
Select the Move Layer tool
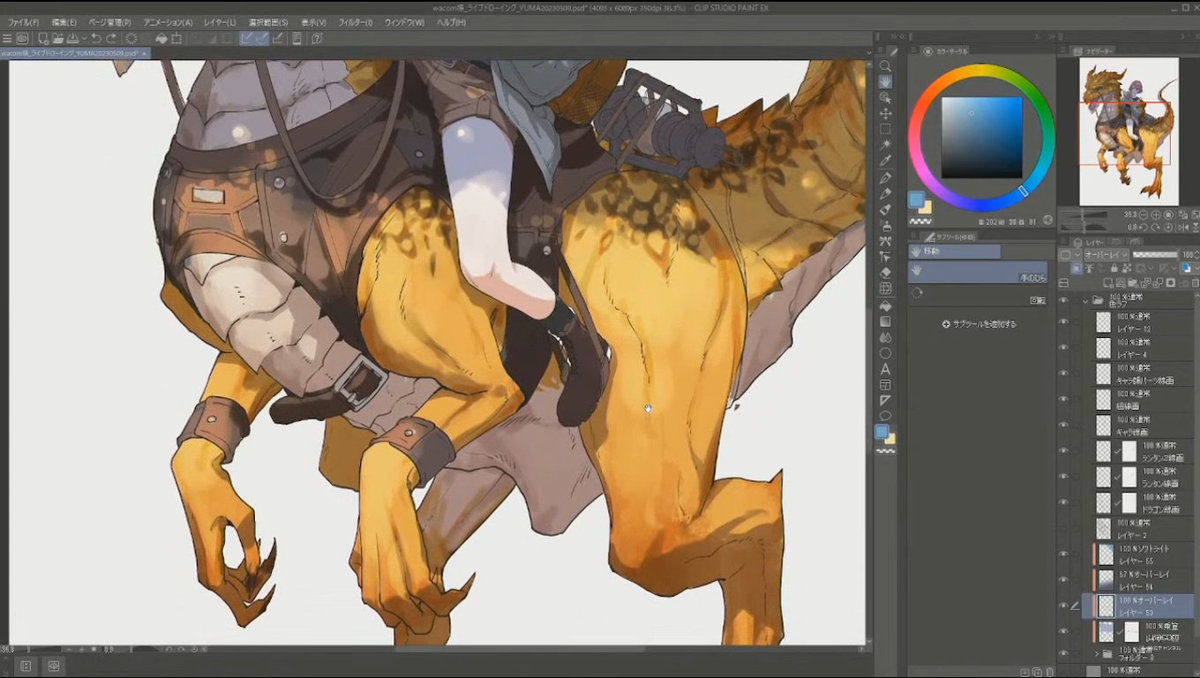pyautogui.click(x=886, y=113)
